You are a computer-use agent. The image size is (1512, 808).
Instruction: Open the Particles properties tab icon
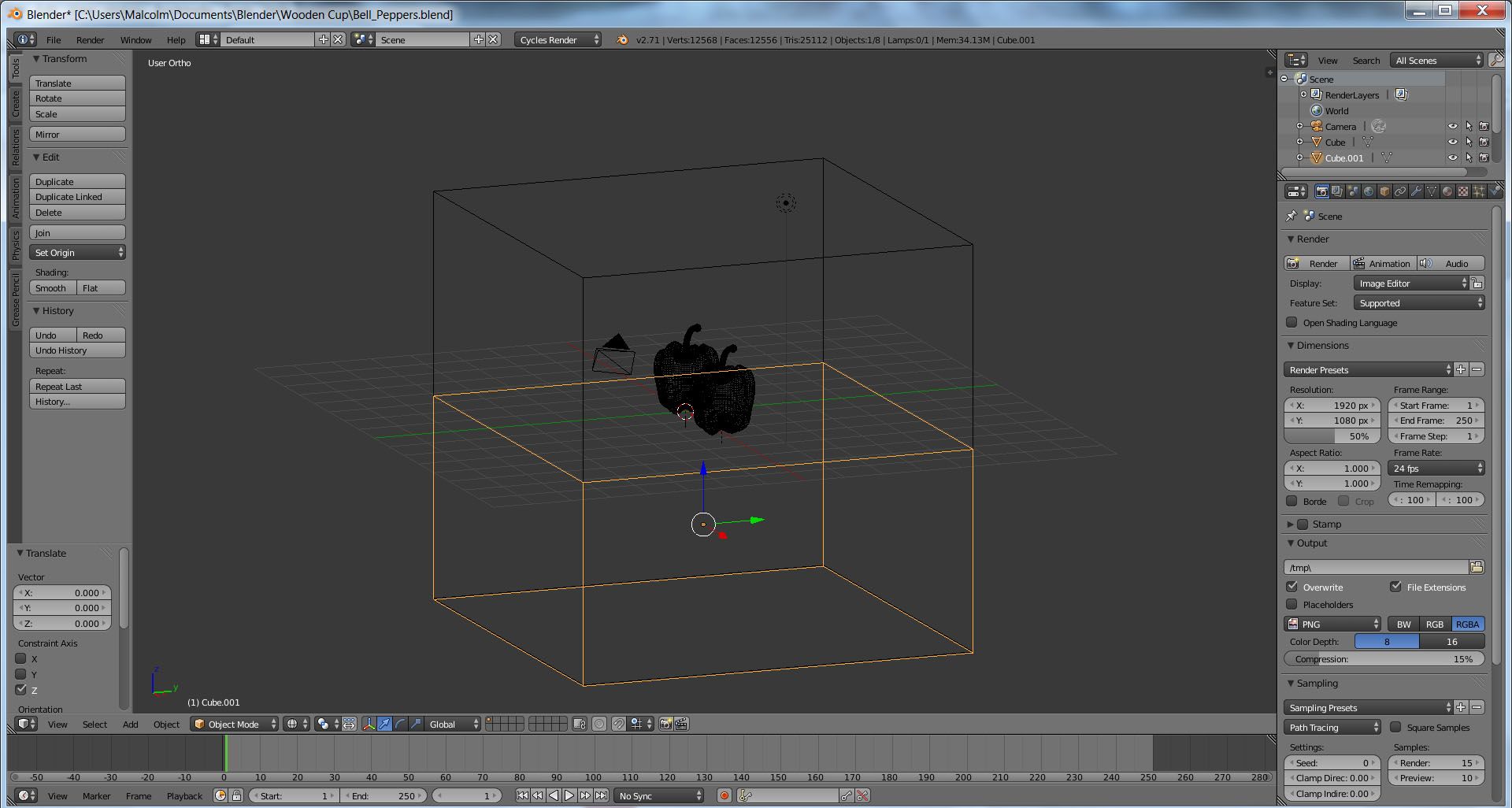(x=1479, y=191)
